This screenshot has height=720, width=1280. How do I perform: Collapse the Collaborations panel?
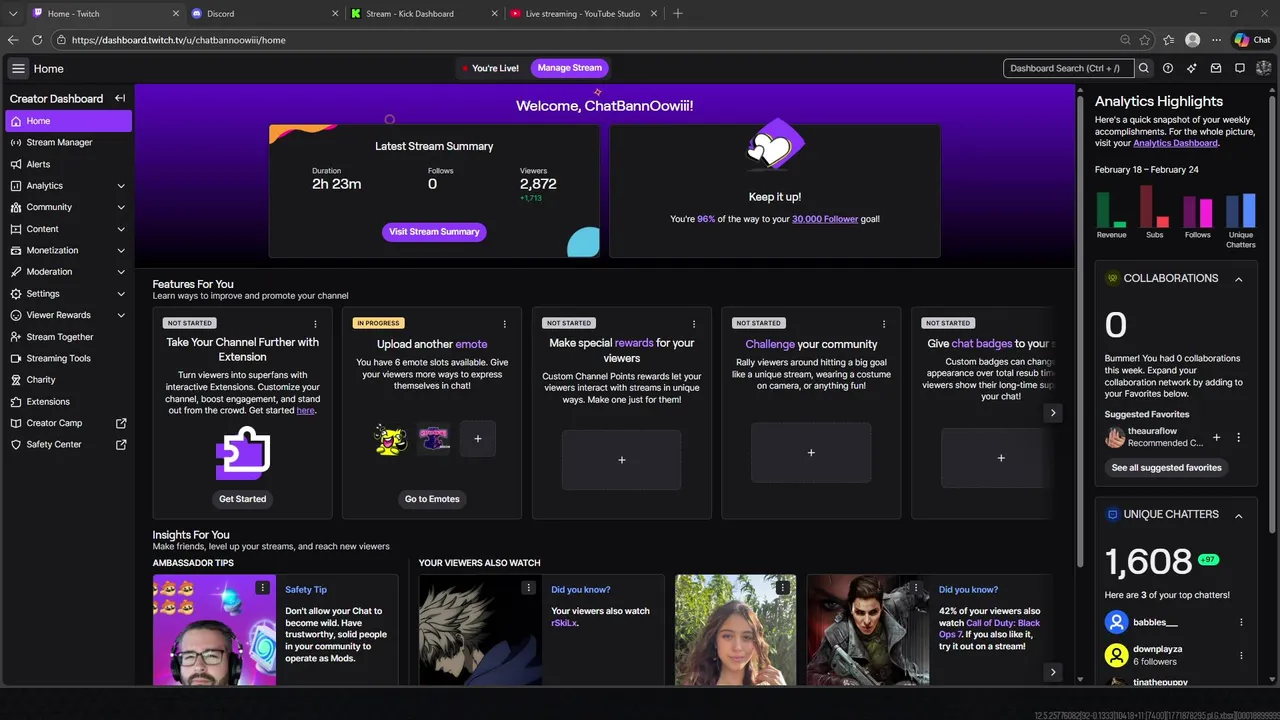(x=1238, y=279)
